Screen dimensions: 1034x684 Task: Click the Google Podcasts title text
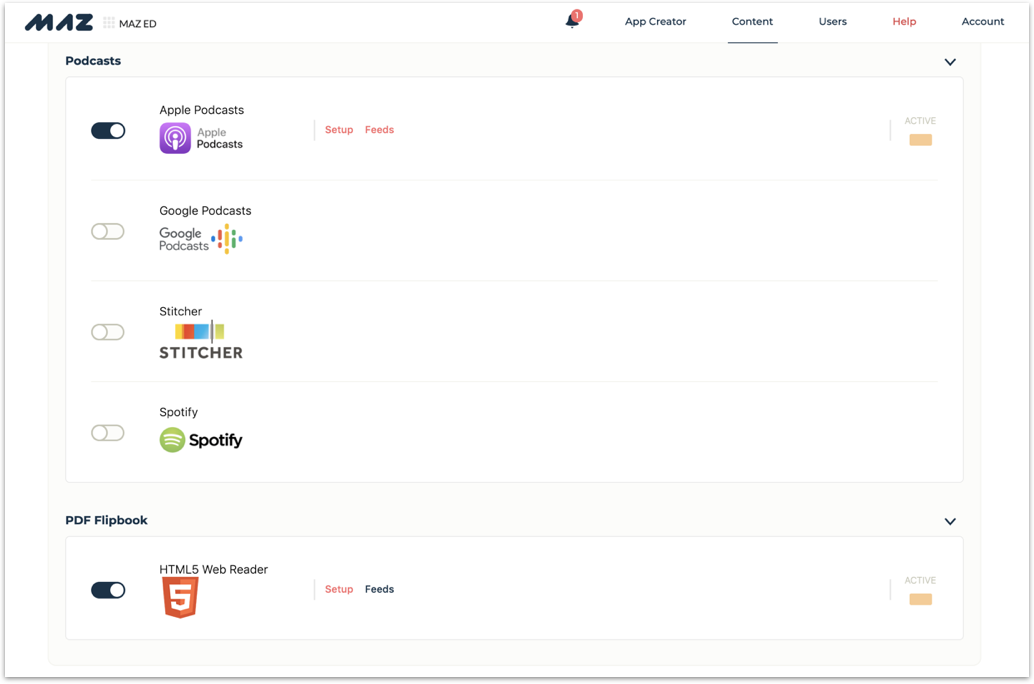(205, 211)
